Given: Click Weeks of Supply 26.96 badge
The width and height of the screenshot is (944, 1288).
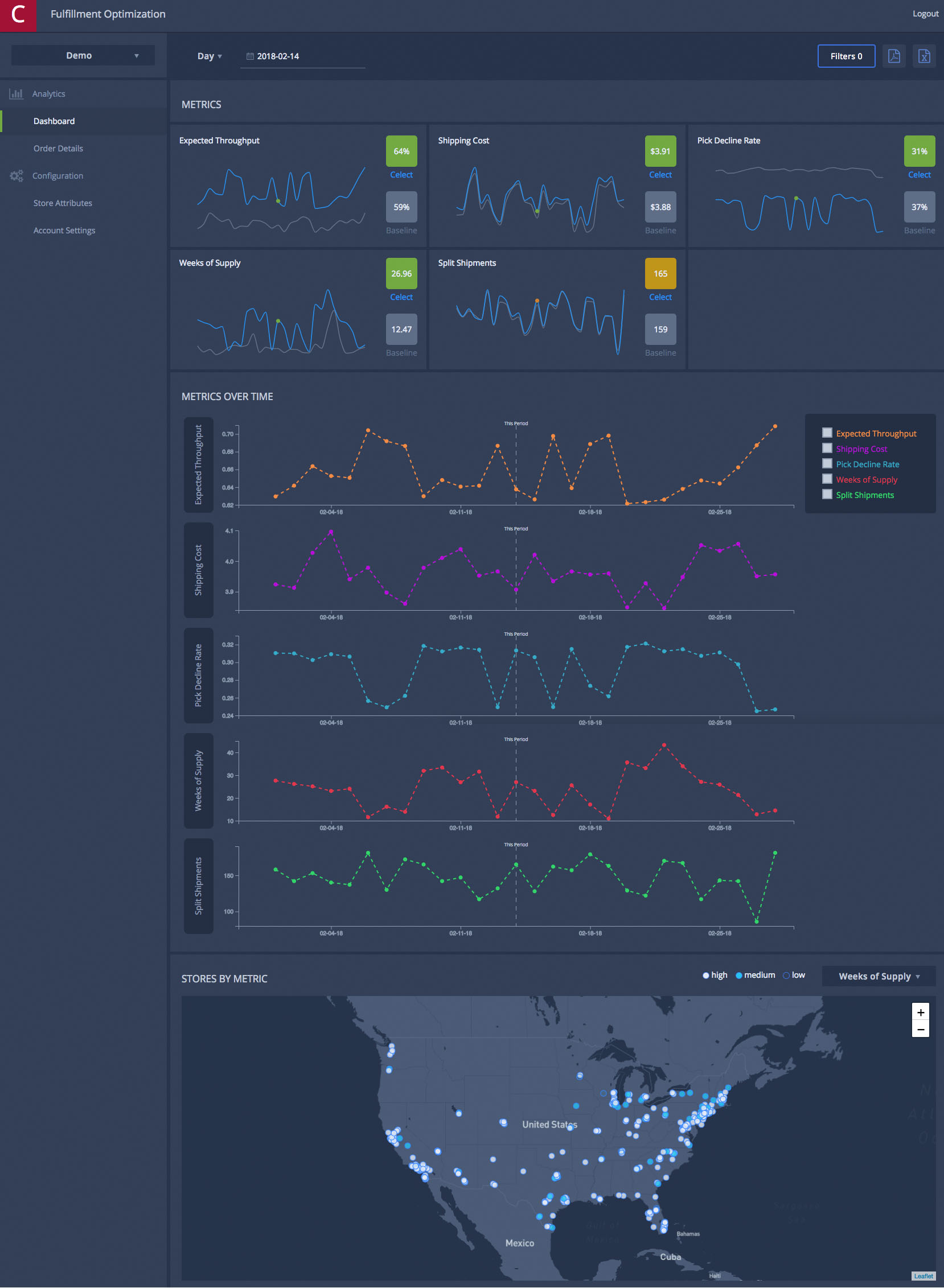Looking at the screenshot, I should 401,274.
